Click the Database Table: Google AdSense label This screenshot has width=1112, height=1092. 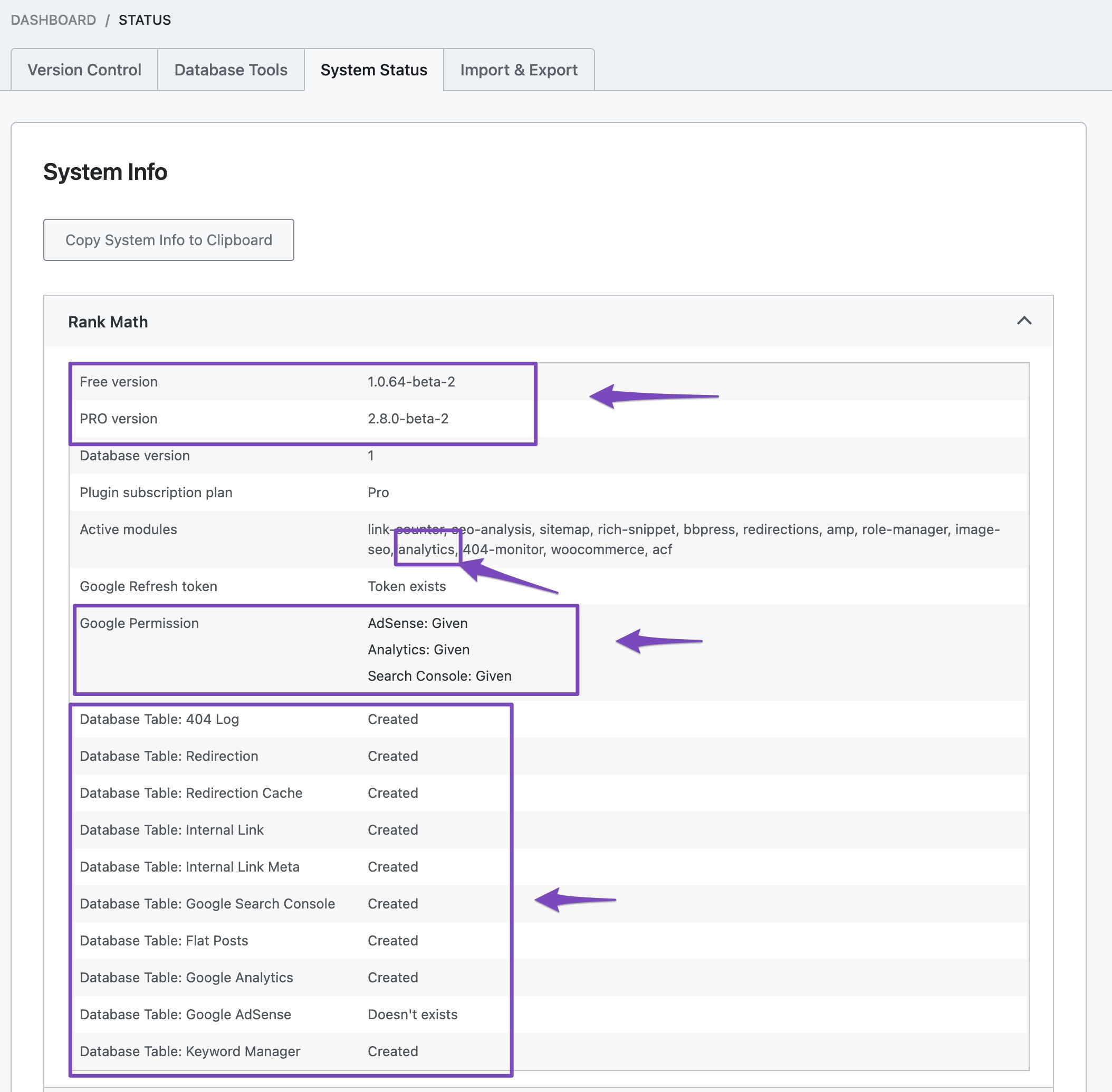click(x=185, y=1014)
